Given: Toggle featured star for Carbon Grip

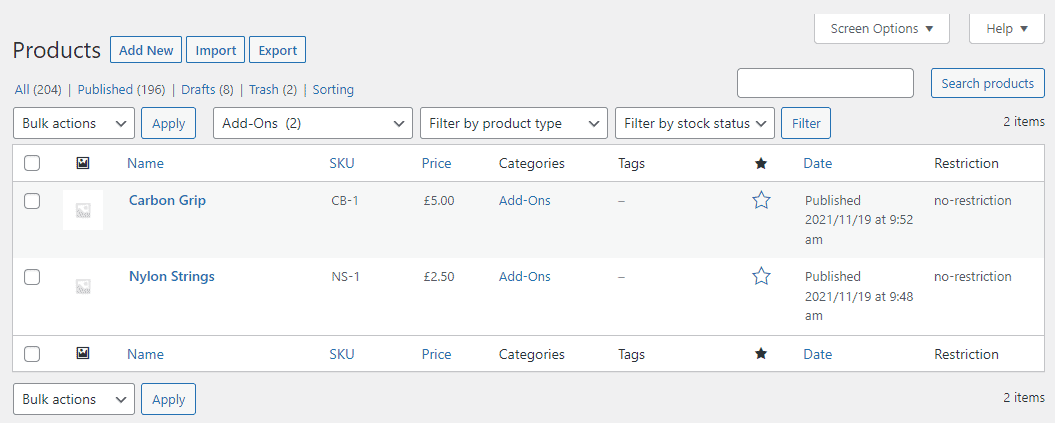Looking at the screenshot, I should [761, 200].
